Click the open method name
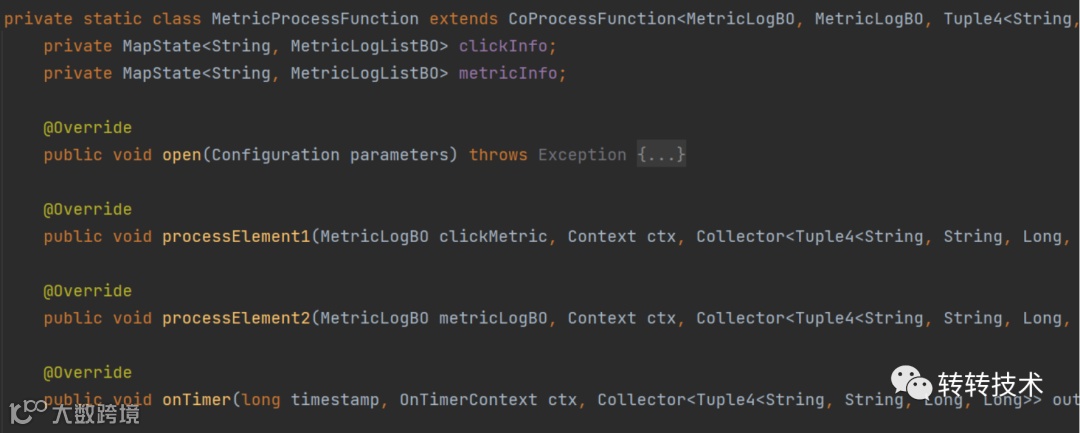Screen dimensions: 1080x433 [x=182, y=155]
